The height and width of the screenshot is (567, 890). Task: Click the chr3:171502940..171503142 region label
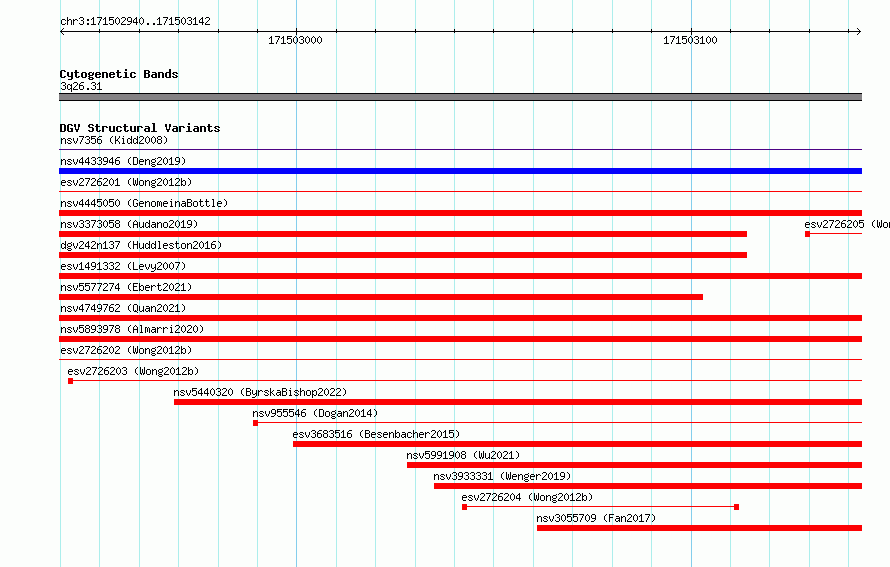[135, 21]
